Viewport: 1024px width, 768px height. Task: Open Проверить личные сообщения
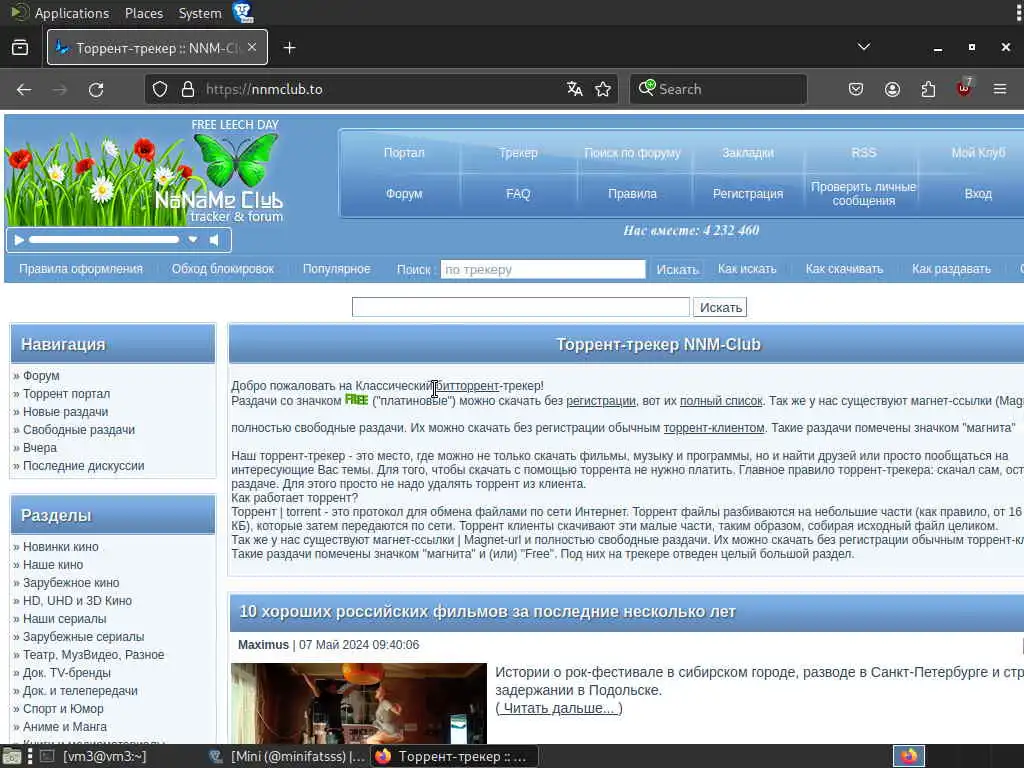coord(863,194)
